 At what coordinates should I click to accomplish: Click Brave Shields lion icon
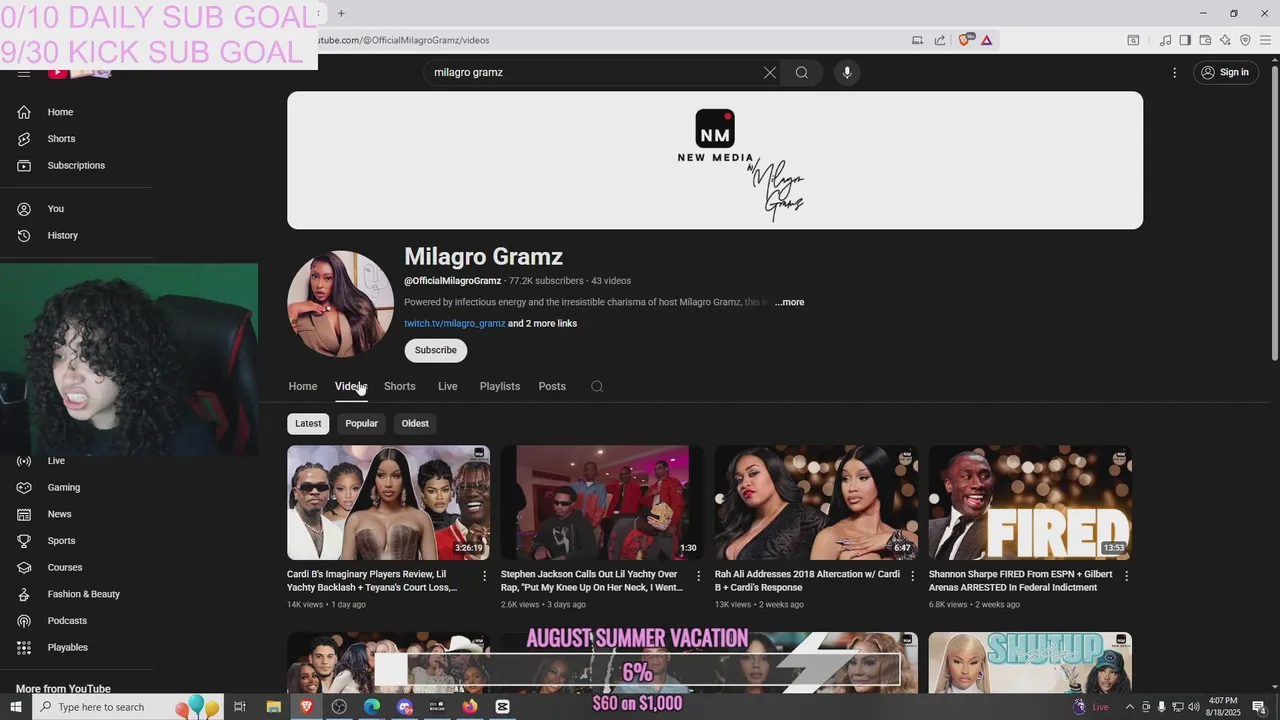(965, 40)
